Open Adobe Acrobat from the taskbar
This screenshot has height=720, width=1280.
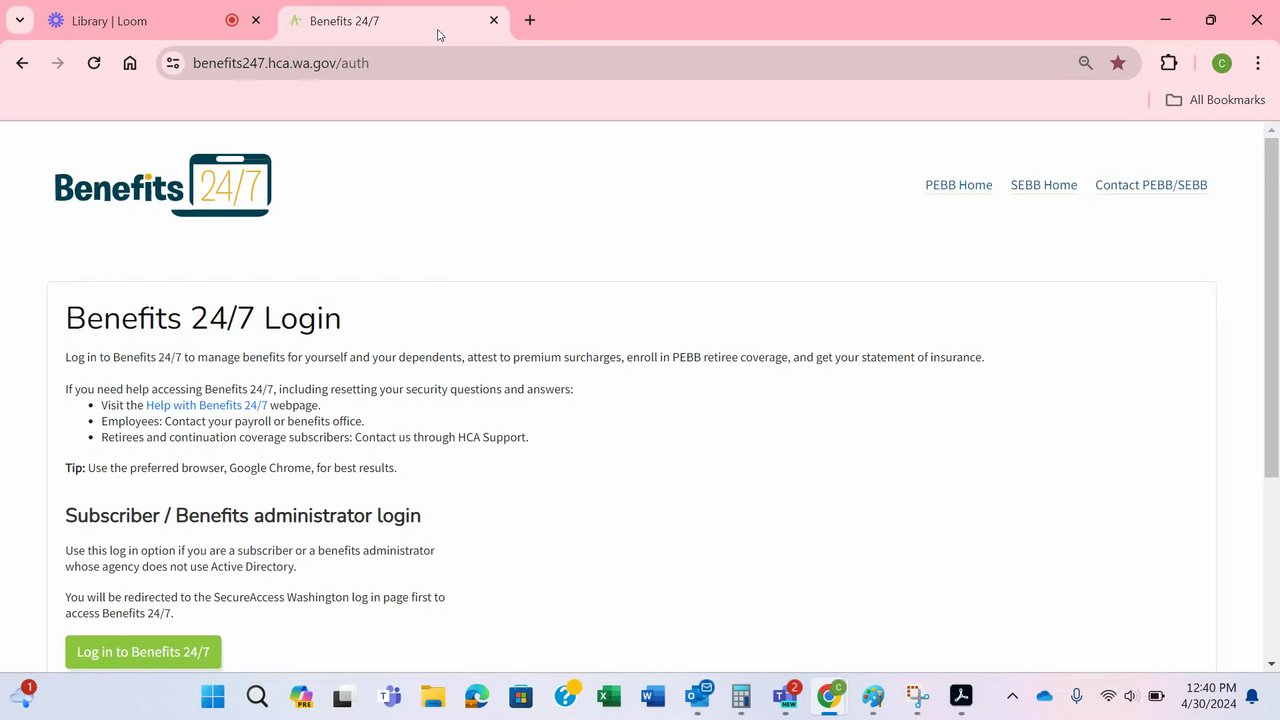(x=961, y=696)
